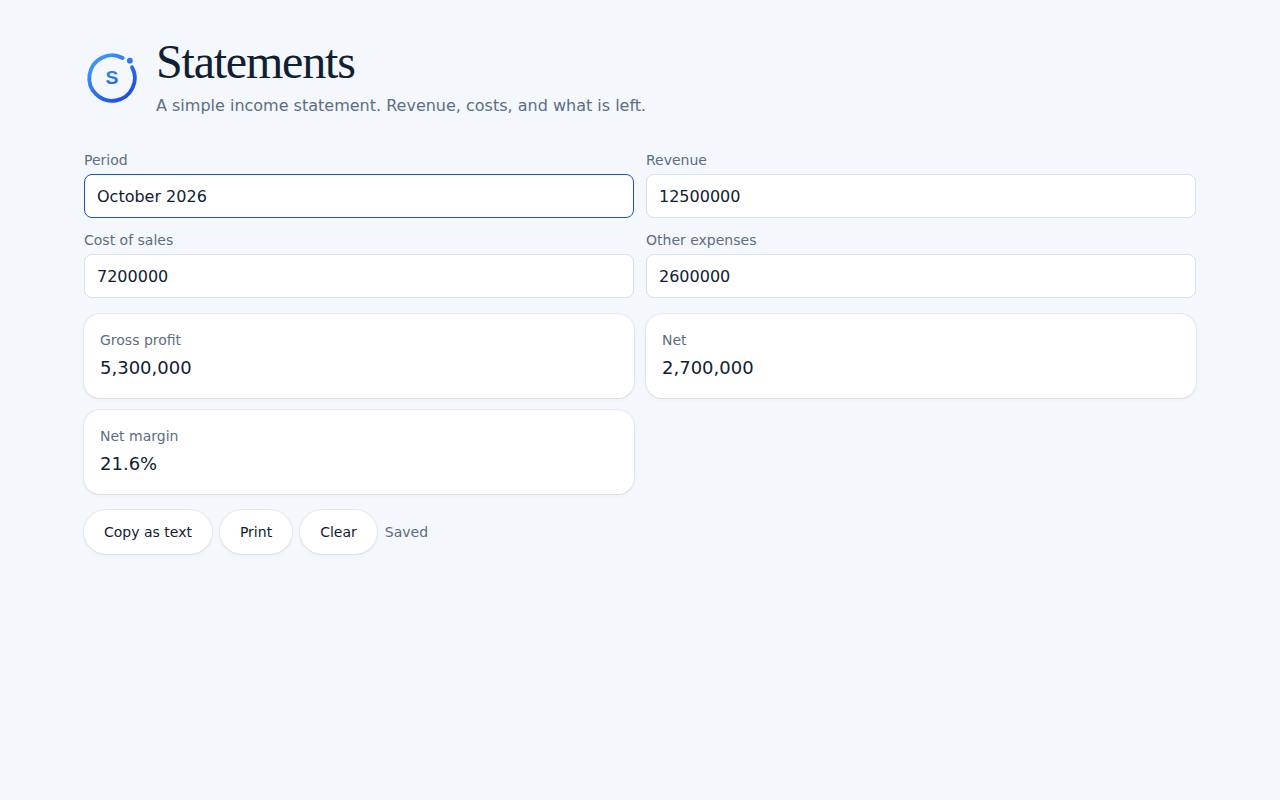Click the simple income statement subtitle

click(x=401, y=105)
